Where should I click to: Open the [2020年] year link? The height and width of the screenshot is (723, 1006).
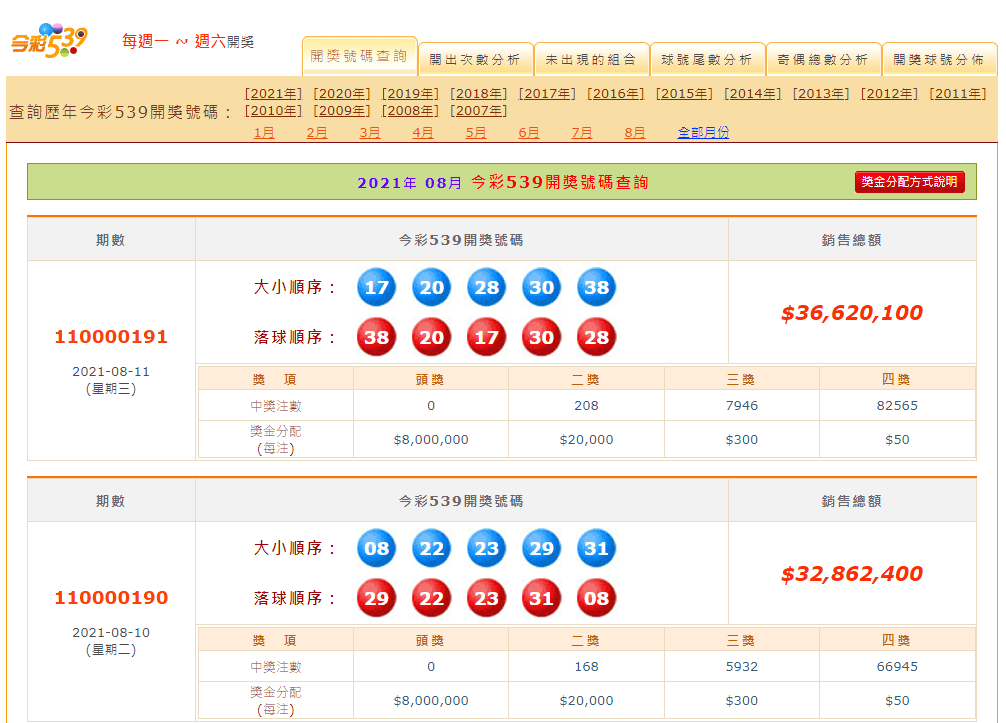click(x=342, y=94)
